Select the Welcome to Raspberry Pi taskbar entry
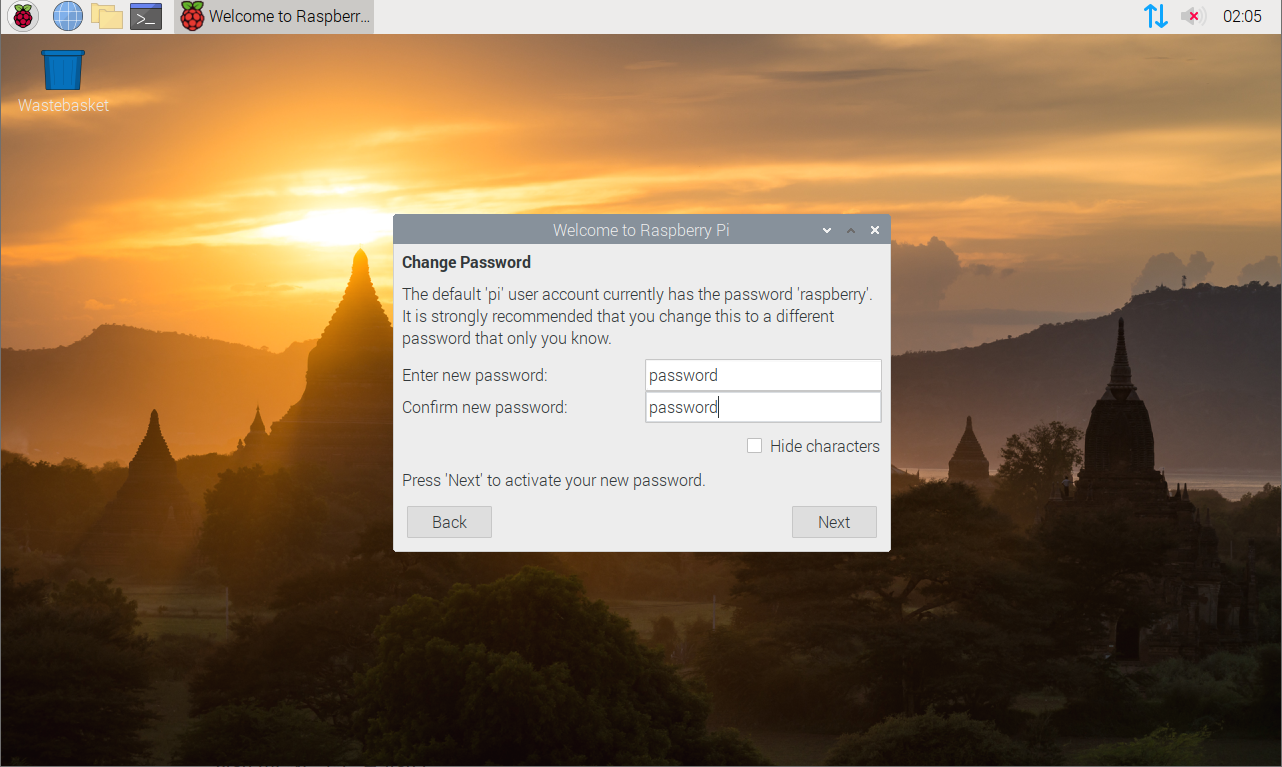This screenshot has height=767, width=1282. [x=274, y=17]
